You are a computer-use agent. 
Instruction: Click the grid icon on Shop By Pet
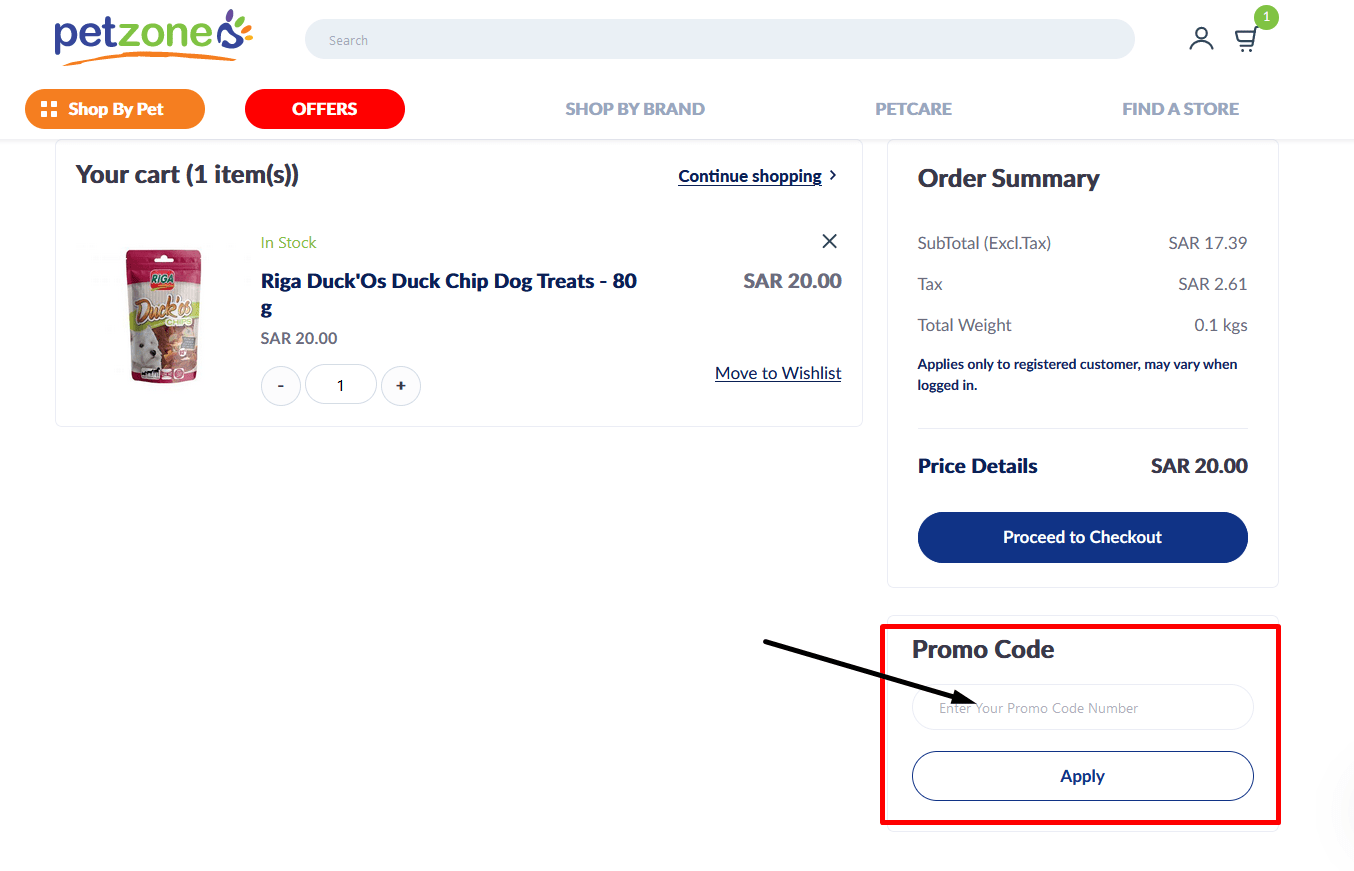pos(48,109)
